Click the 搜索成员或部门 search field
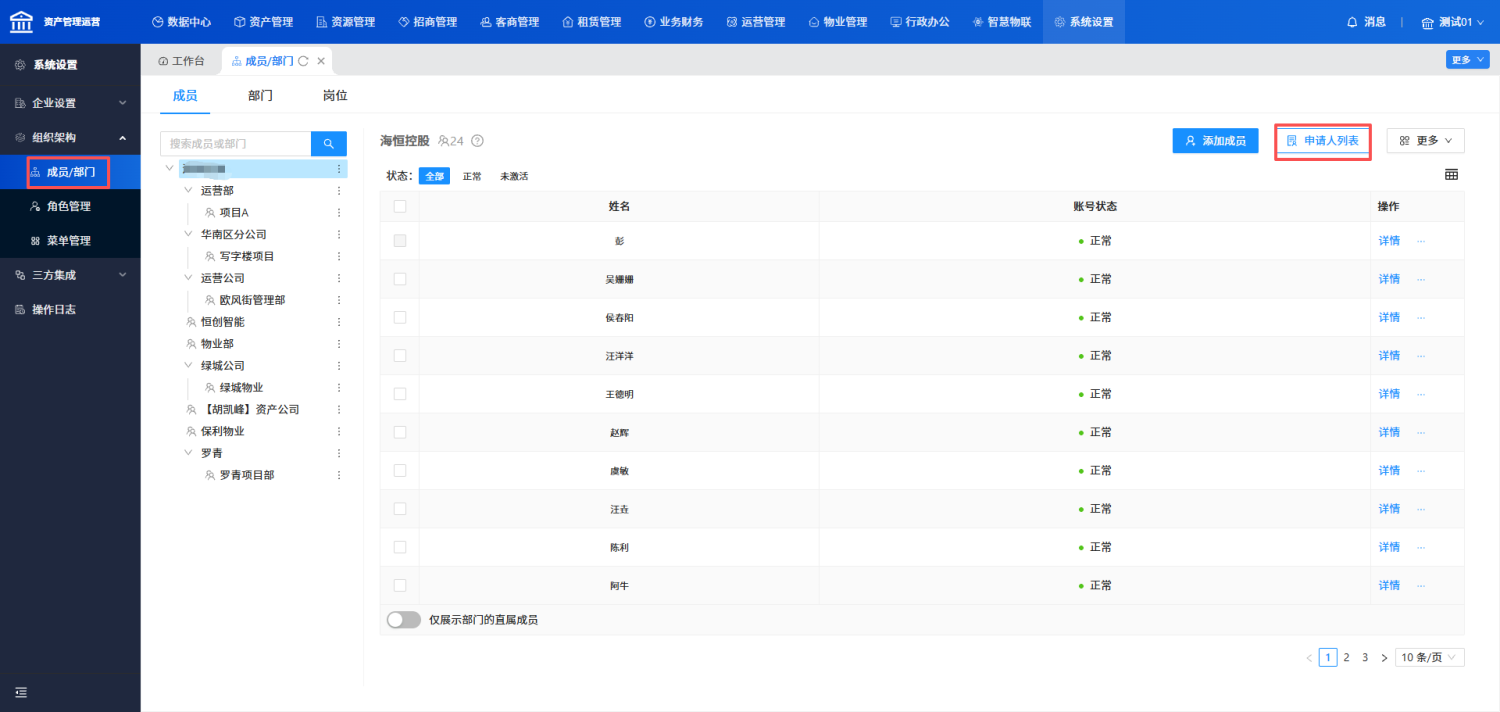 (236, 144)
